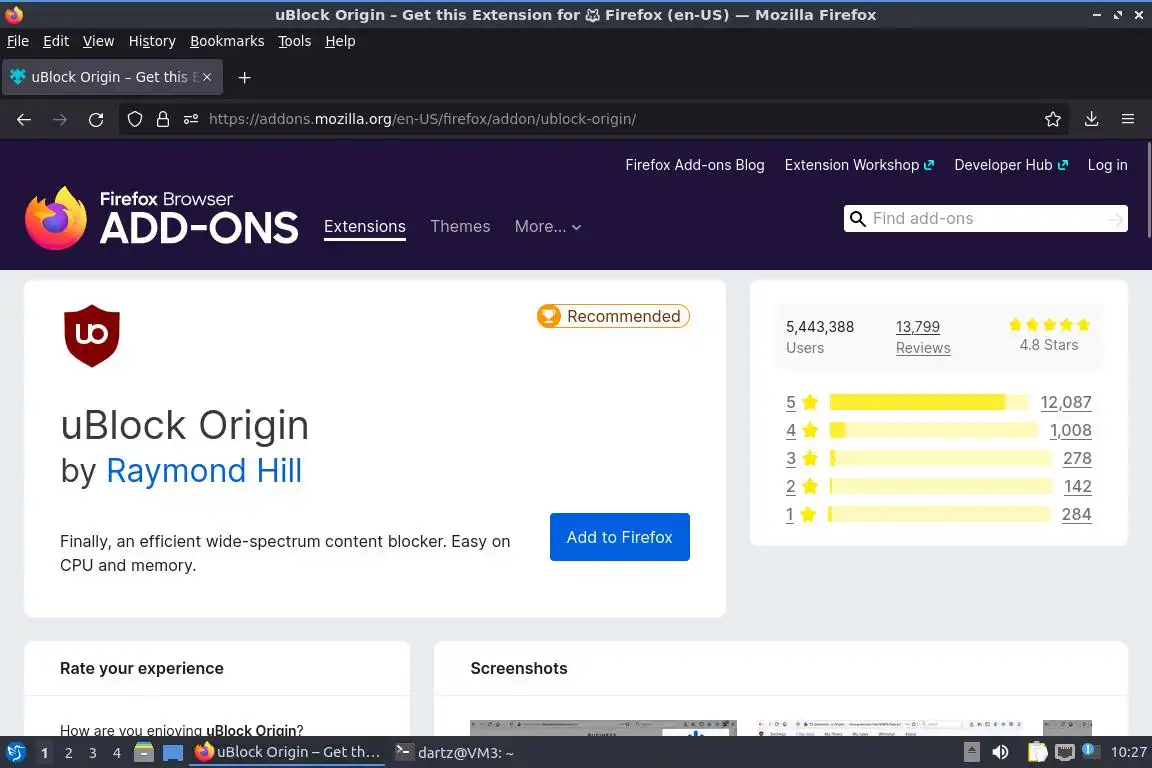The image size is (1152, 768).
Task: Click the 4.8 Stars rating display
Action: (1049, 335)
